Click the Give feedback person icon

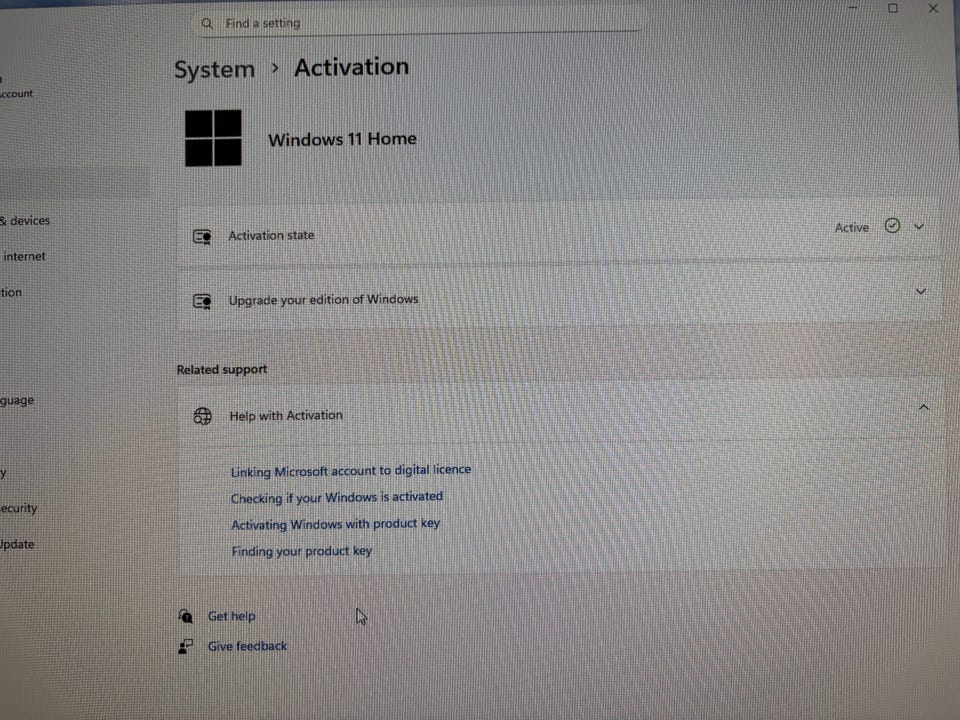(x=186, y=646)
